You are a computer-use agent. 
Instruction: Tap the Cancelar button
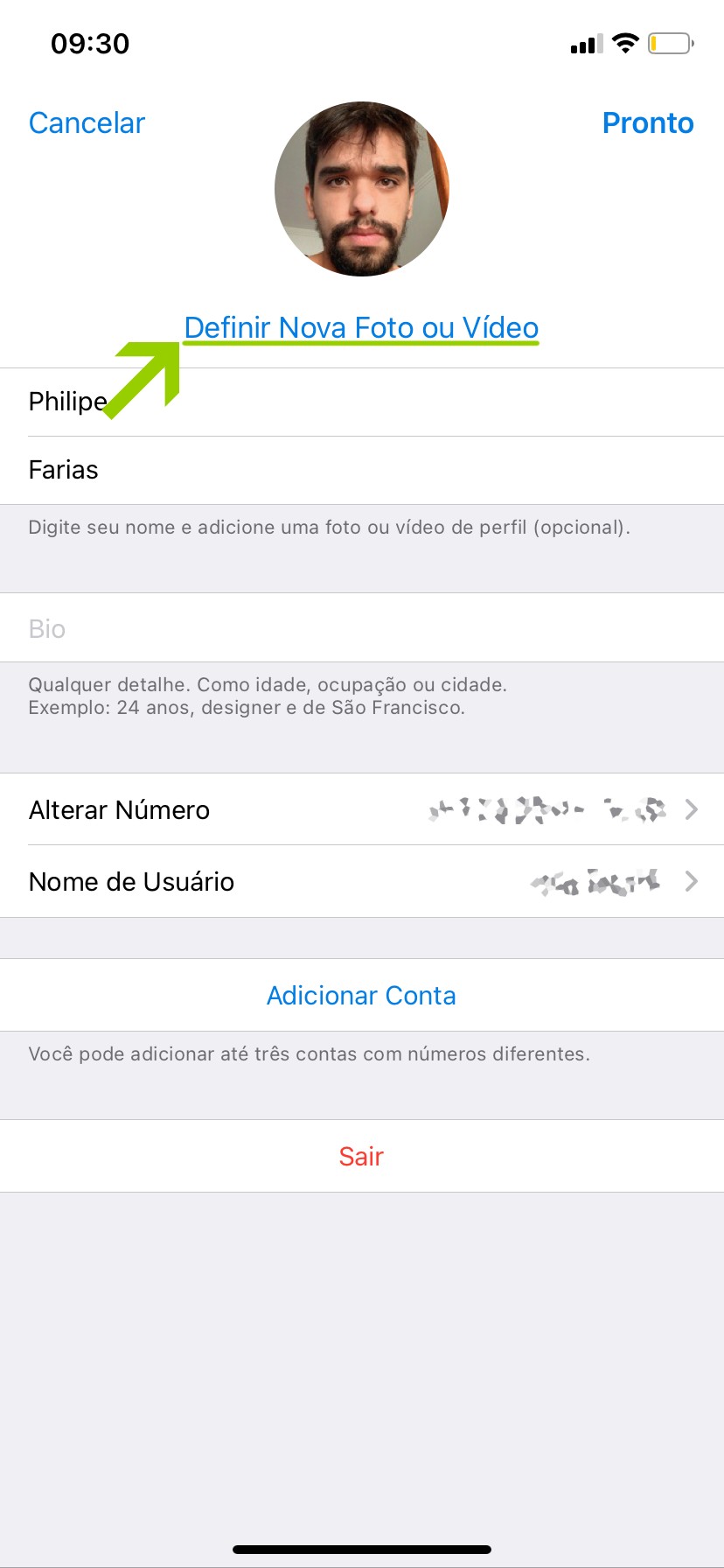tap(87, 123)
